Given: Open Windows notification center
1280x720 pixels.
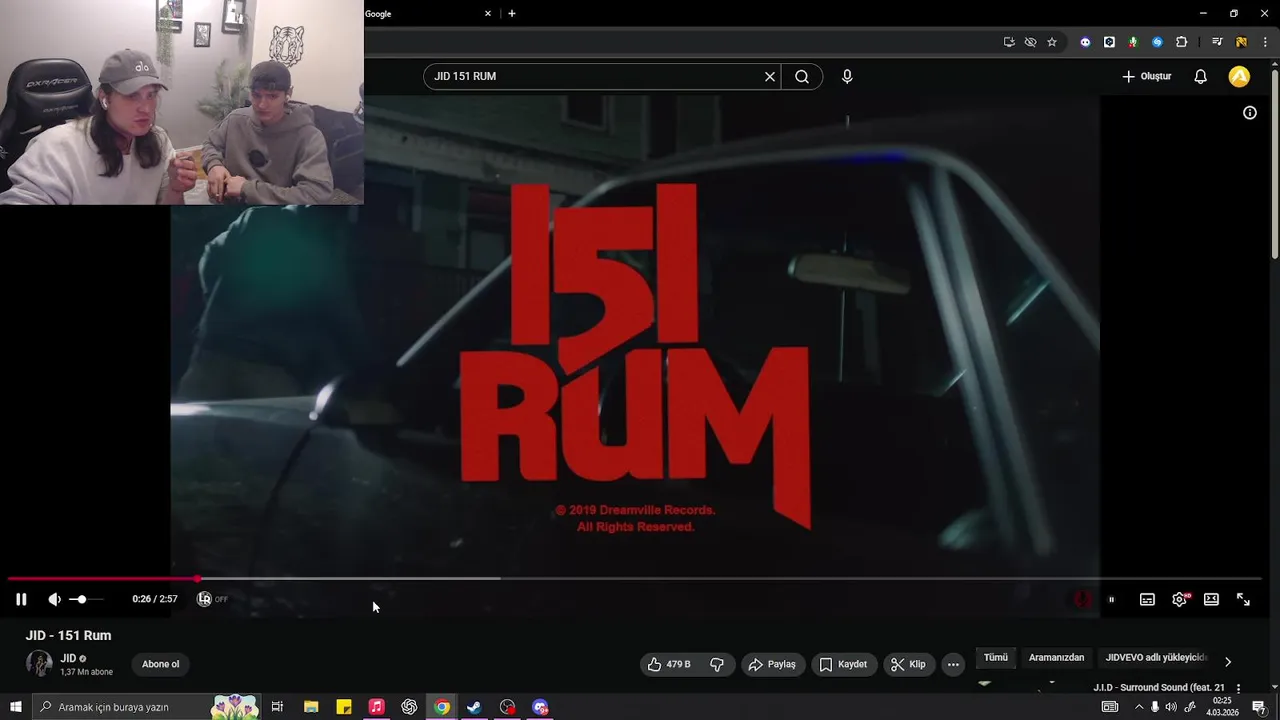Looking at the screenshot, I should tap(1259, 707).
